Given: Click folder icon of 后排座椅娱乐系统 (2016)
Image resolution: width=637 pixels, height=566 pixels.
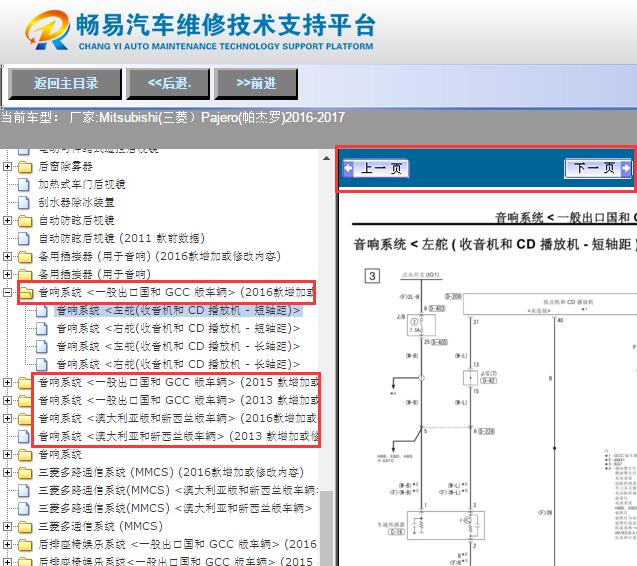Looking at the screenshot, I should point(25,544).
